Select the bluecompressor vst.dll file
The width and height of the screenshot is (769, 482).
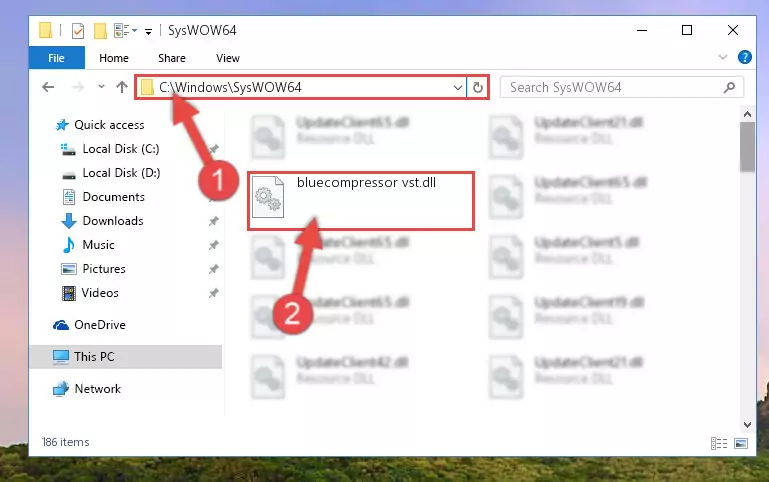click(x=361, y=201)
